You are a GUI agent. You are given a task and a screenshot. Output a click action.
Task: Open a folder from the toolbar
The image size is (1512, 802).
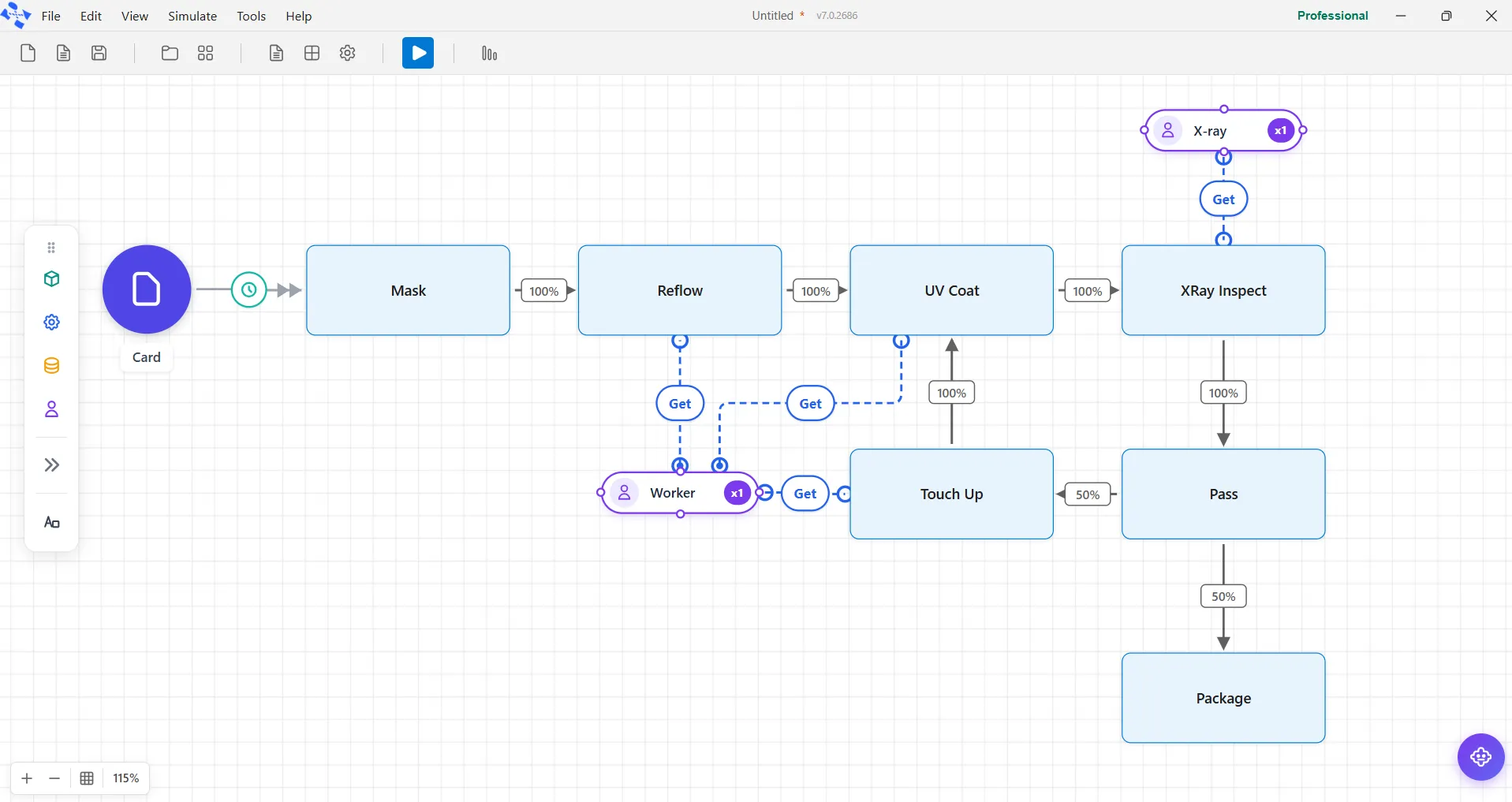click(170, 53)
